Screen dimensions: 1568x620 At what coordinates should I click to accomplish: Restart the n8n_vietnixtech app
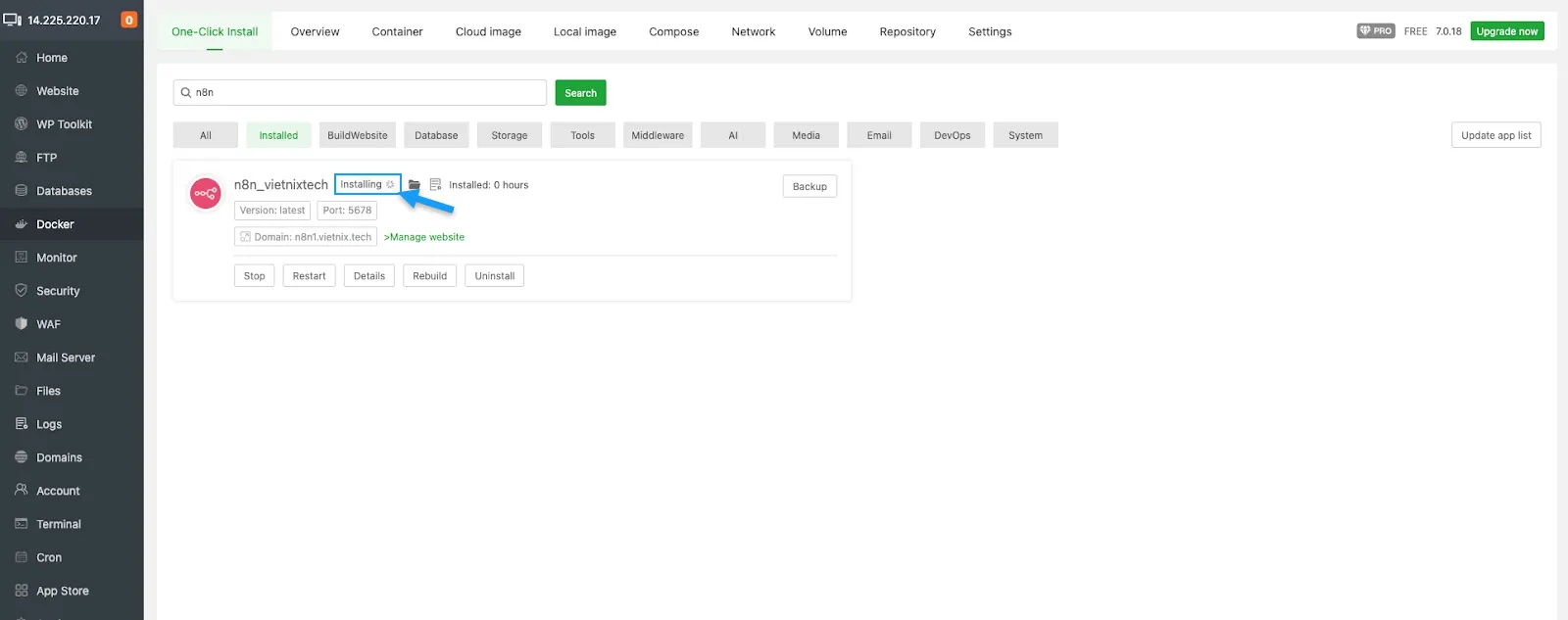tap(309, 276)
